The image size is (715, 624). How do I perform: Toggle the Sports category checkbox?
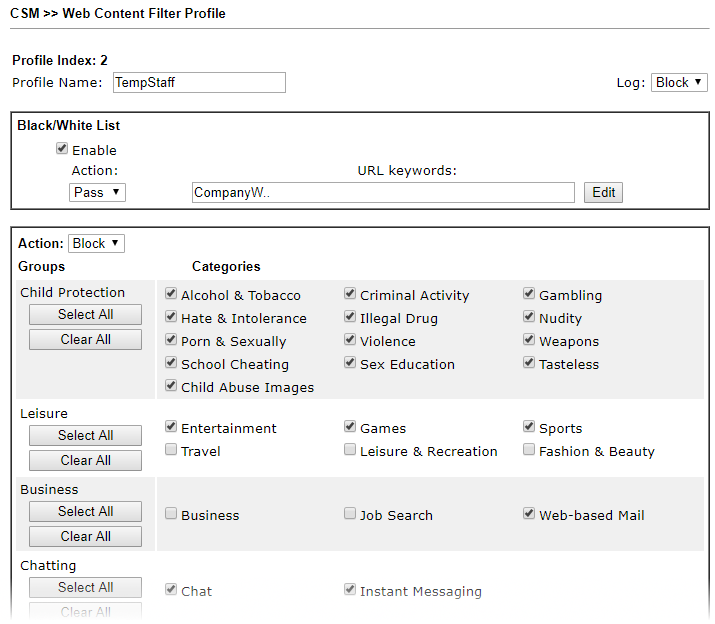[x=529, y=428]
